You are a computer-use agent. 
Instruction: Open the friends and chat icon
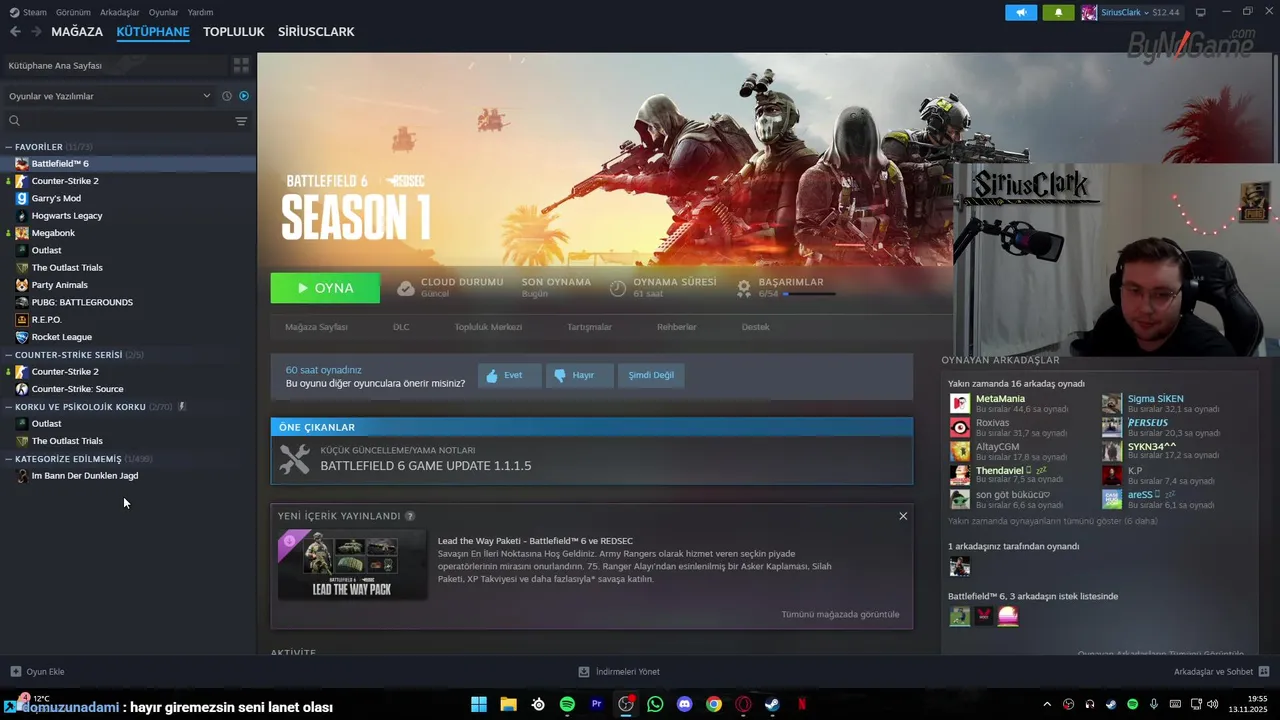1264,671
